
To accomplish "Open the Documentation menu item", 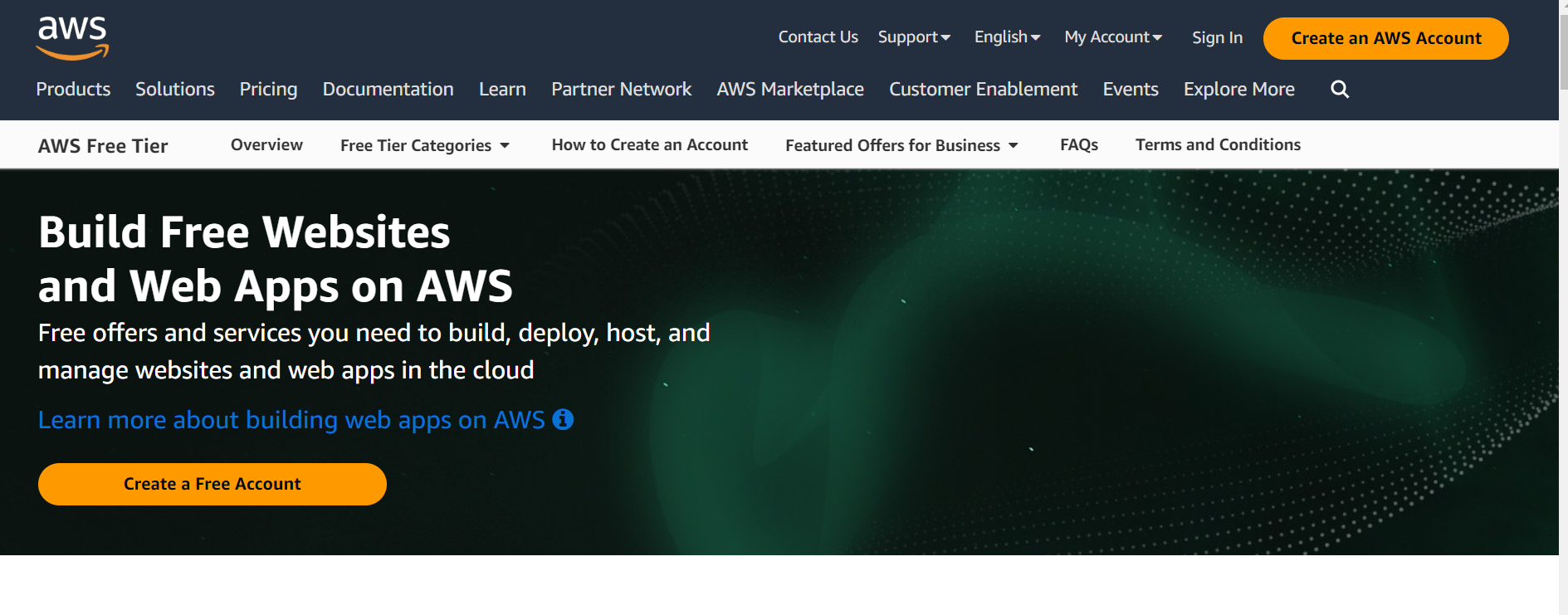I will (x=388, y=89).
